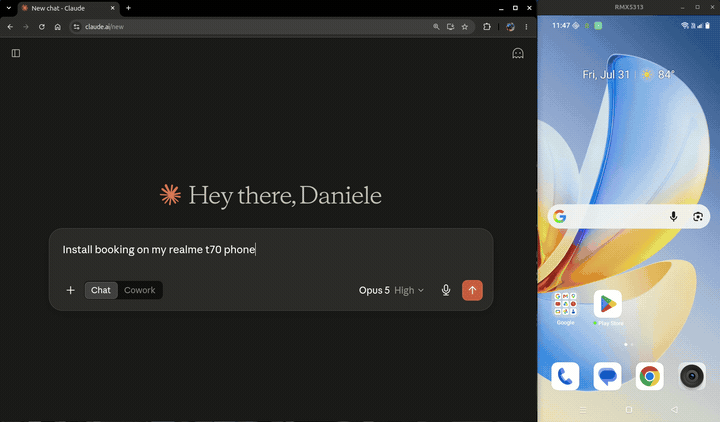Select the New chat - Claude tab

68,8
